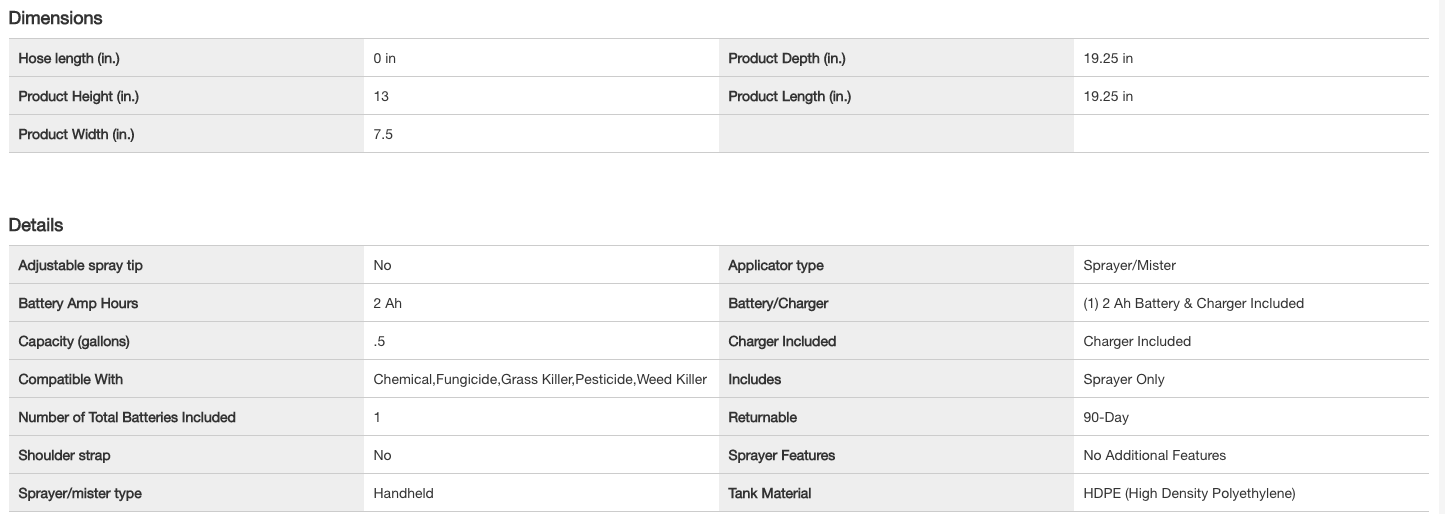Click the Capacity (gallons) value .5

coord(379,341)
